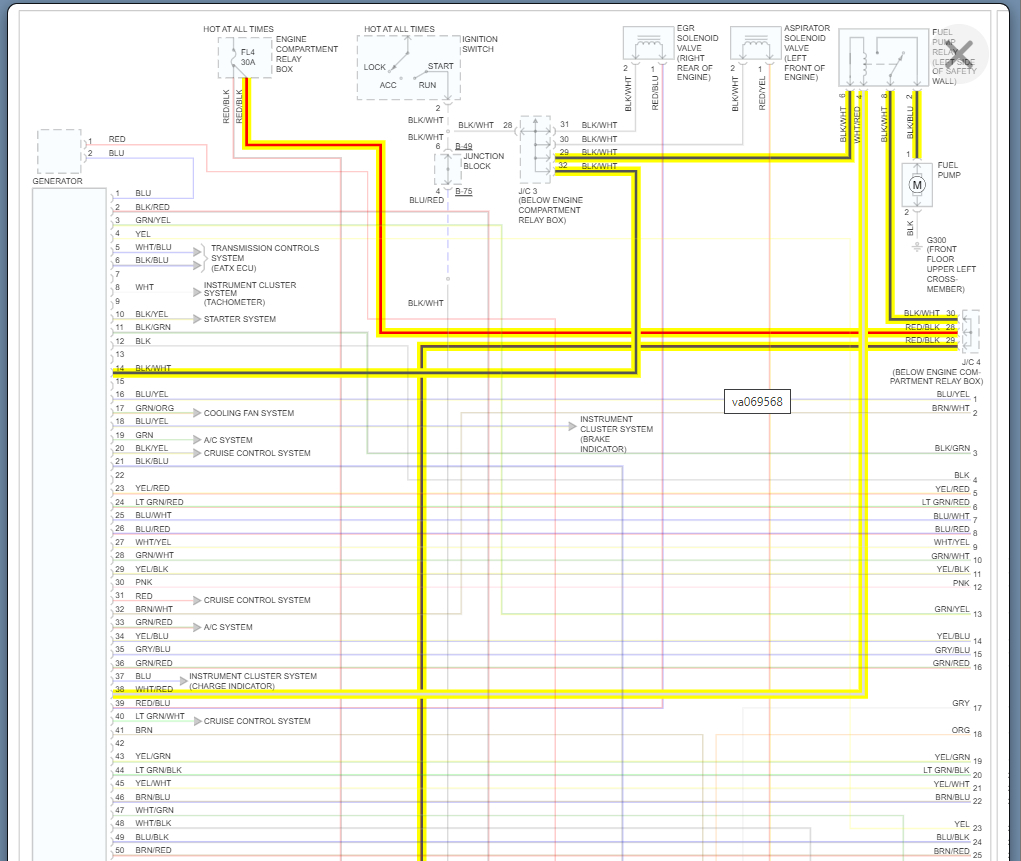The height and width of the screenshot is (861, 1021).
Task: Click A/C System reference beside pin 19 GRN
Action: tap(228, 440)
